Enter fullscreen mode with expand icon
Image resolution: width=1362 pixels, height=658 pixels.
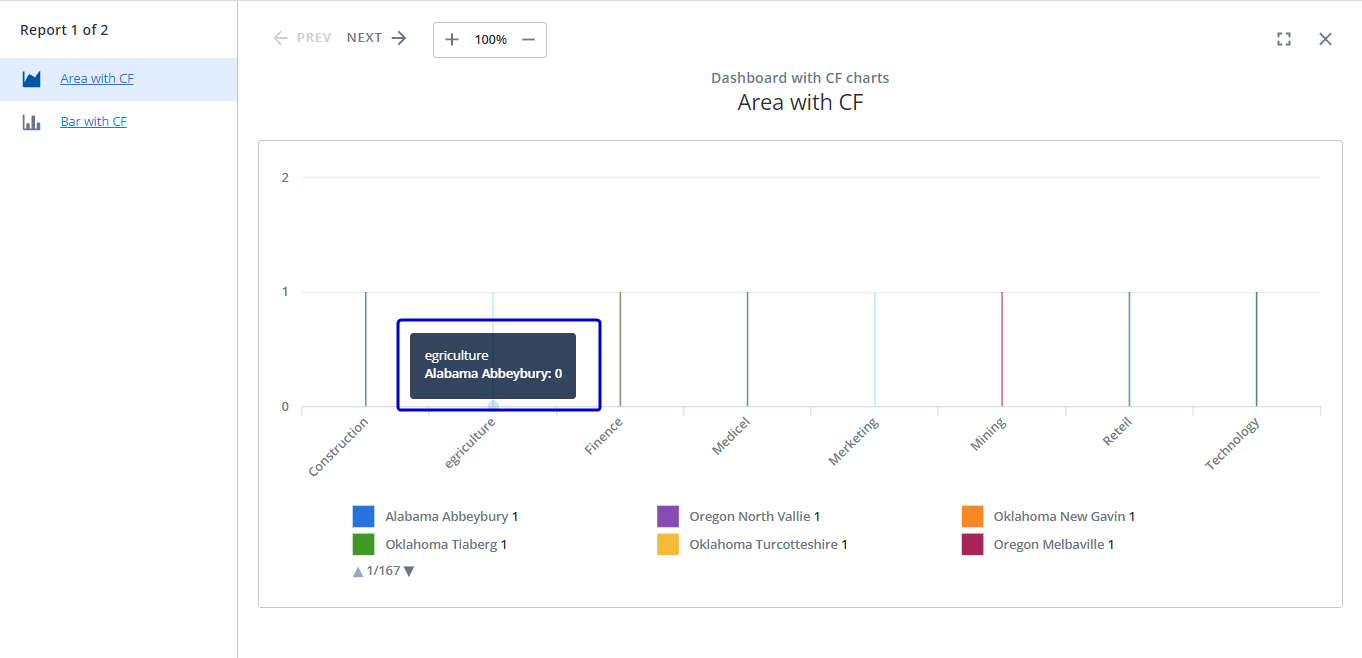point(1284,39)
